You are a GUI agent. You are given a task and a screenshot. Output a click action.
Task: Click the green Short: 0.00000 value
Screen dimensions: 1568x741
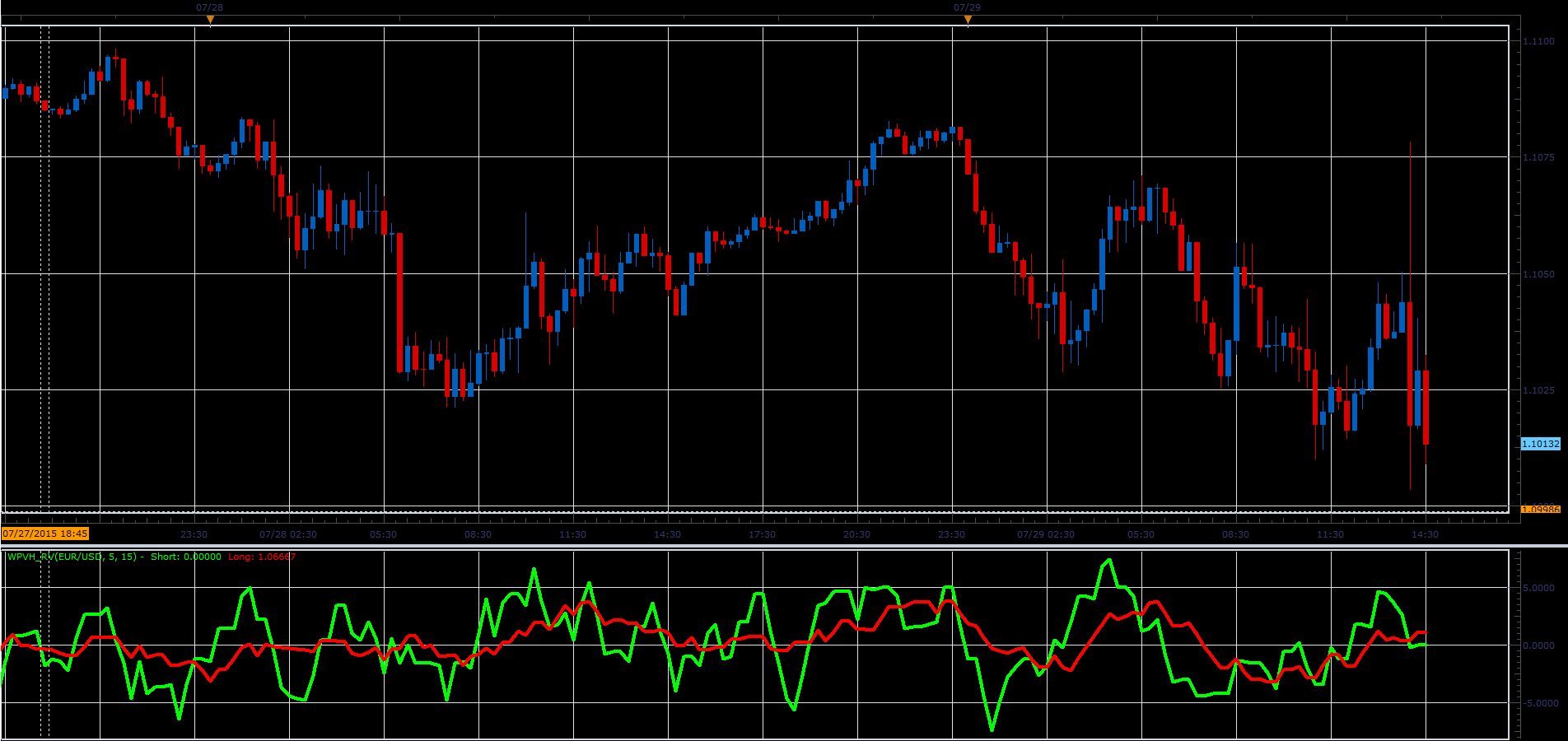pyautogui.click(x=186, y=557)
